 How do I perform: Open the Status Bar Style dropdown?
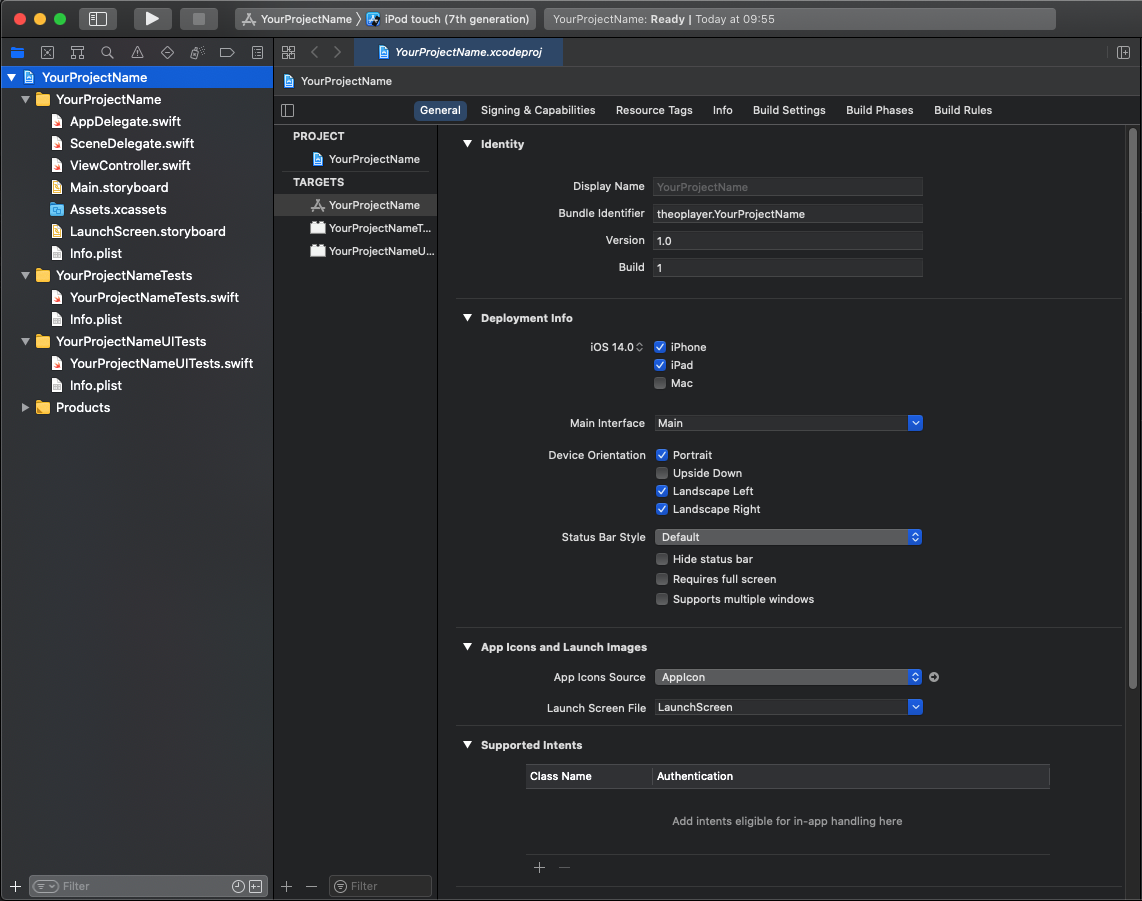point(788,537)
